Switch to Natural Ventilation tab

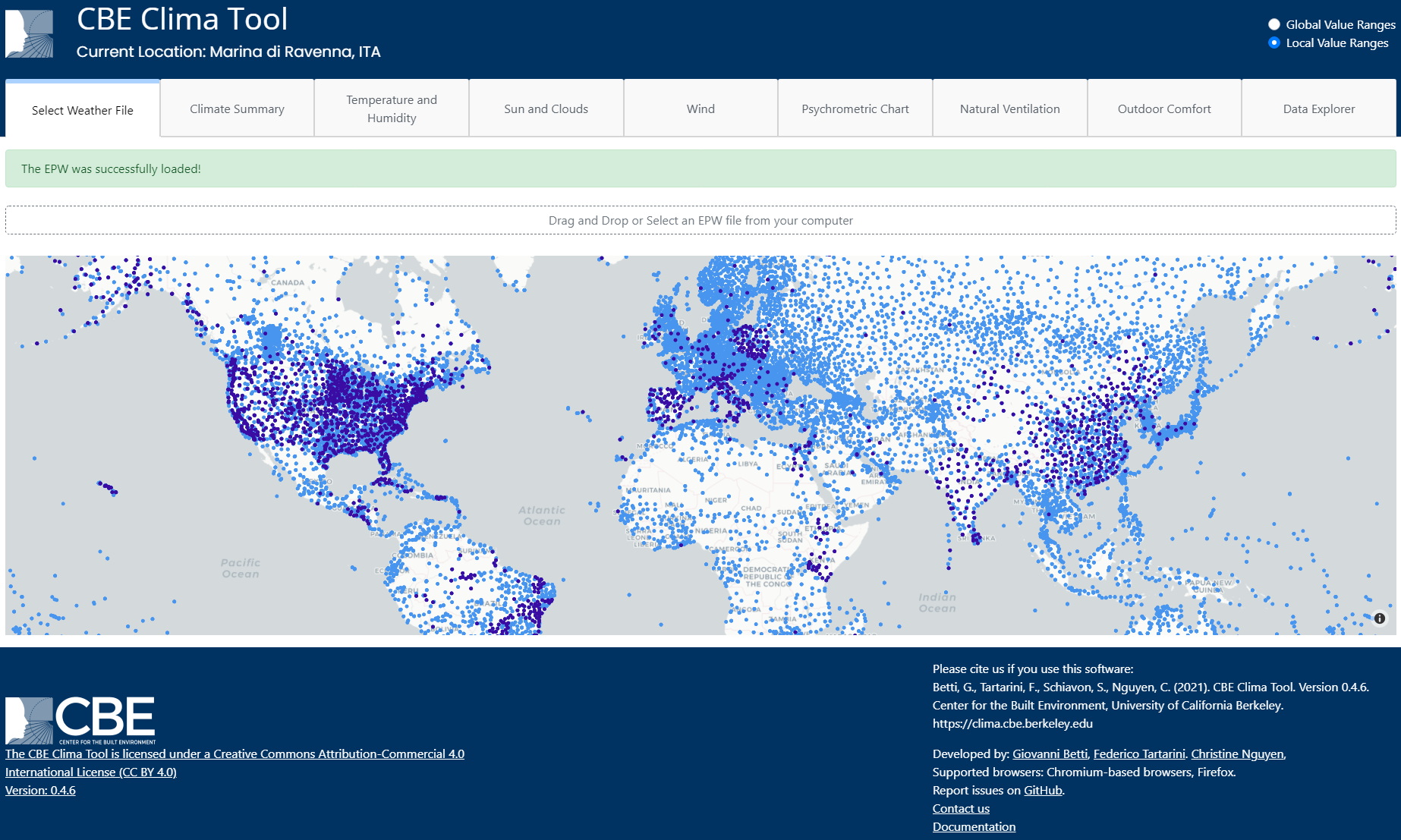(1009, 109)
